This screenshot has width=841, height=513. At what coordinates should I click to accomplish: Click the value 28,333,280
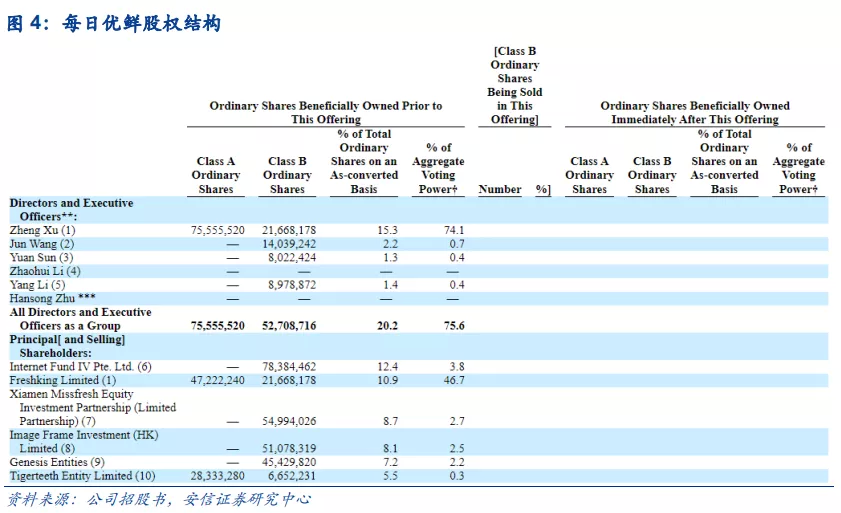[218, 476]
